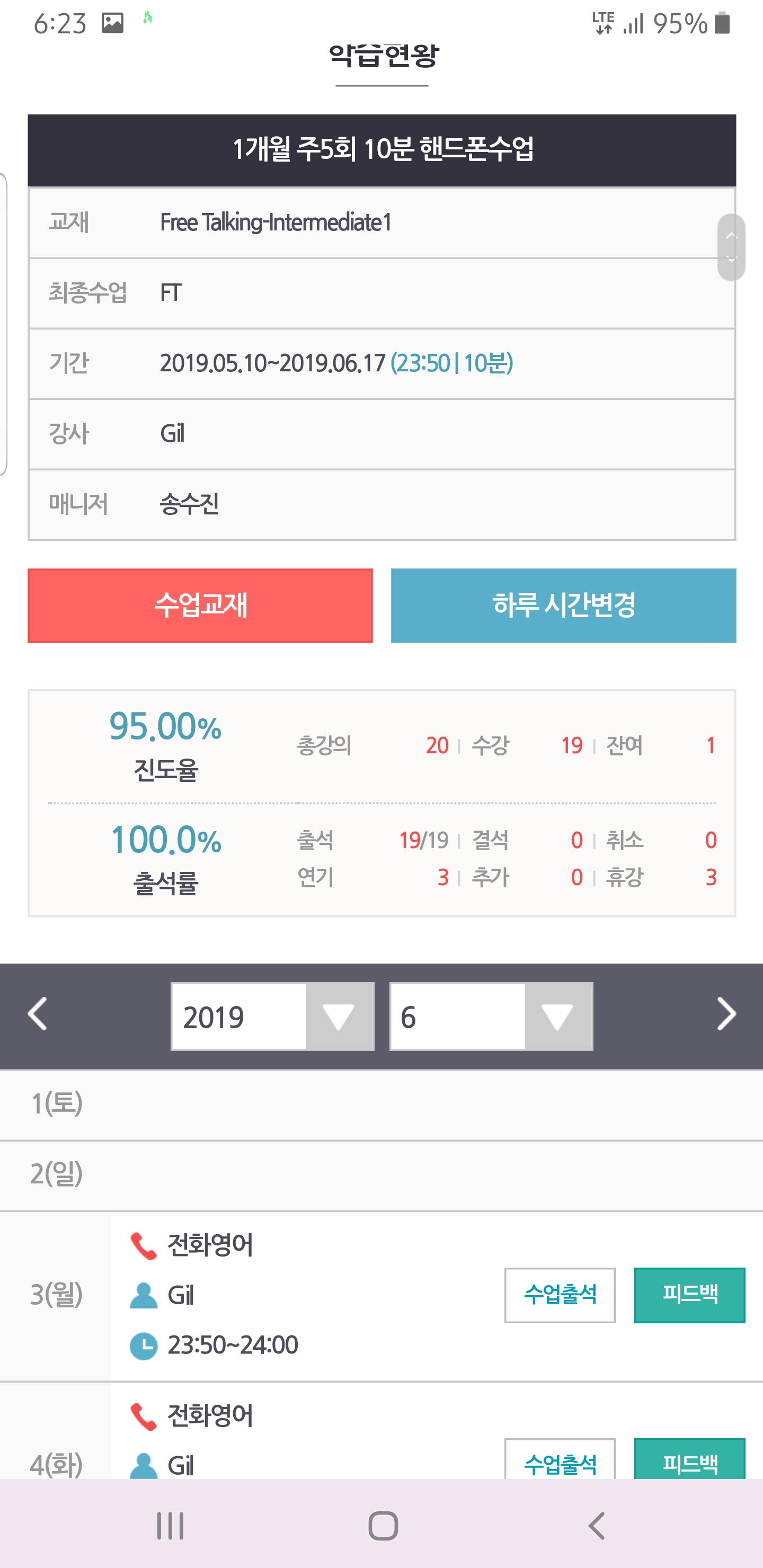Viewport: 763px width, 1568px height.
Task: Open the 2019 year dropdown
Action: [x=272, y=1017]
